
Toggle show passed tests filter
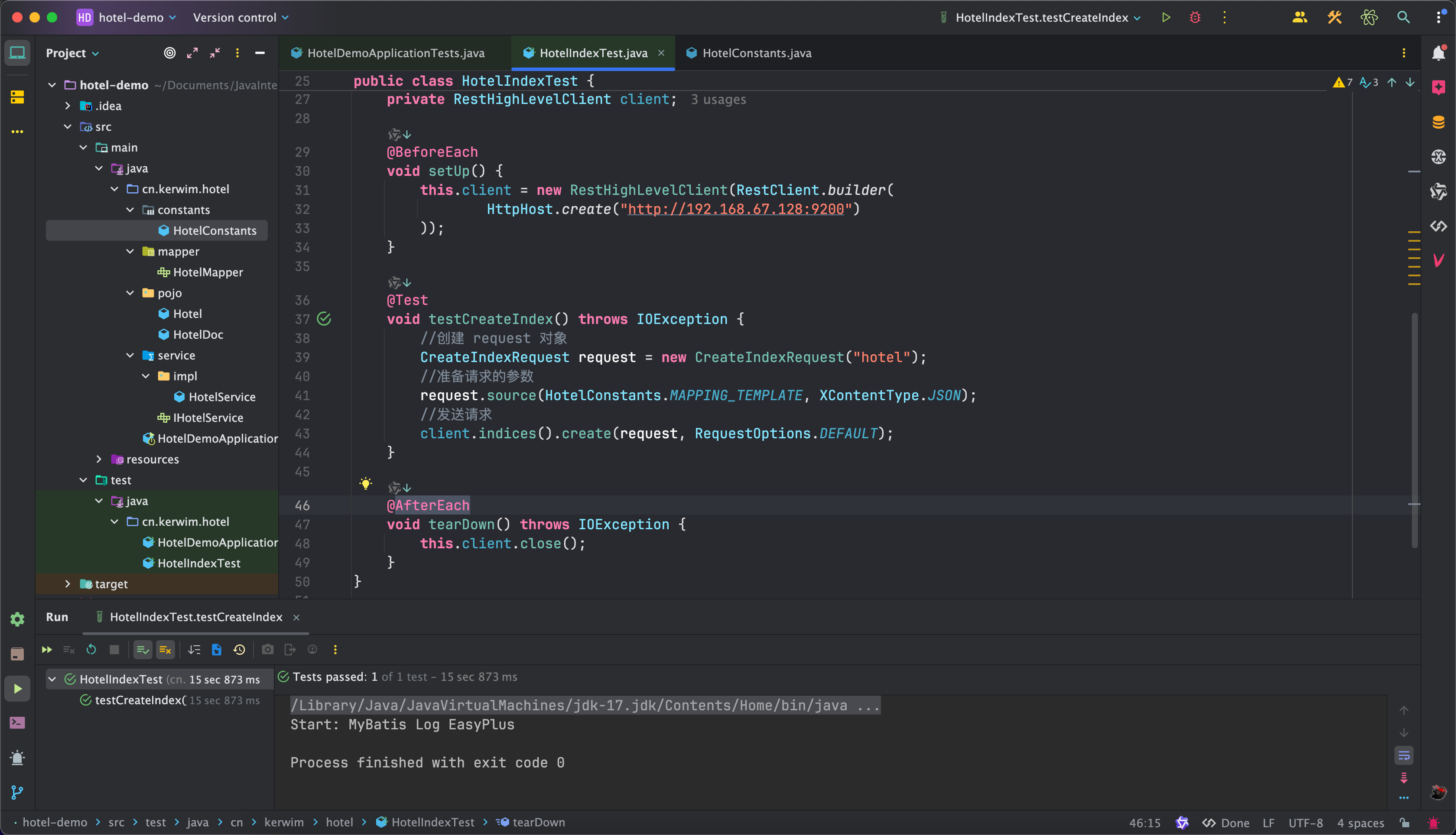coord(142,649)
